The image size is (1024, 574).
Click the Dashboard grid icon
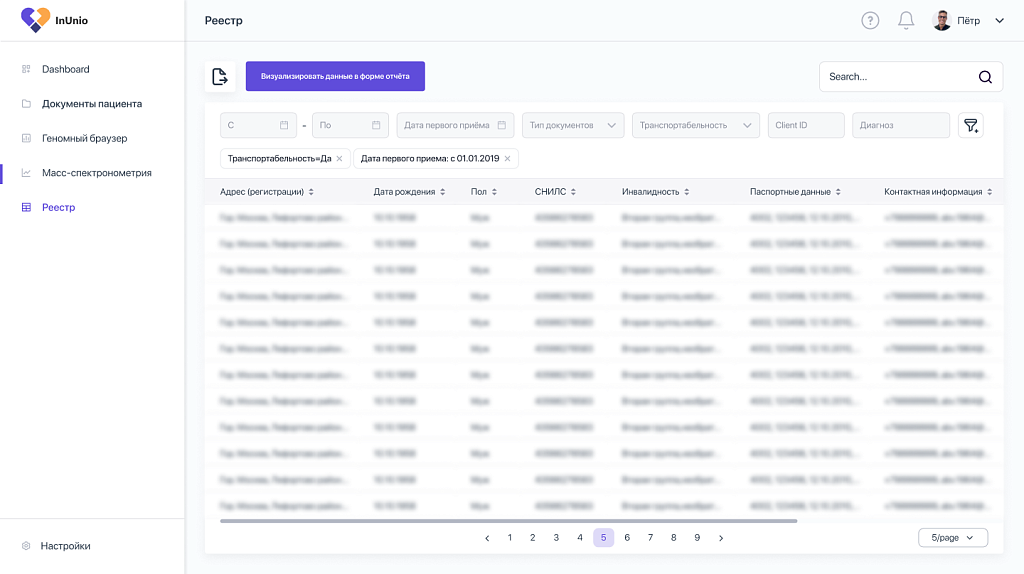[26, 69]
